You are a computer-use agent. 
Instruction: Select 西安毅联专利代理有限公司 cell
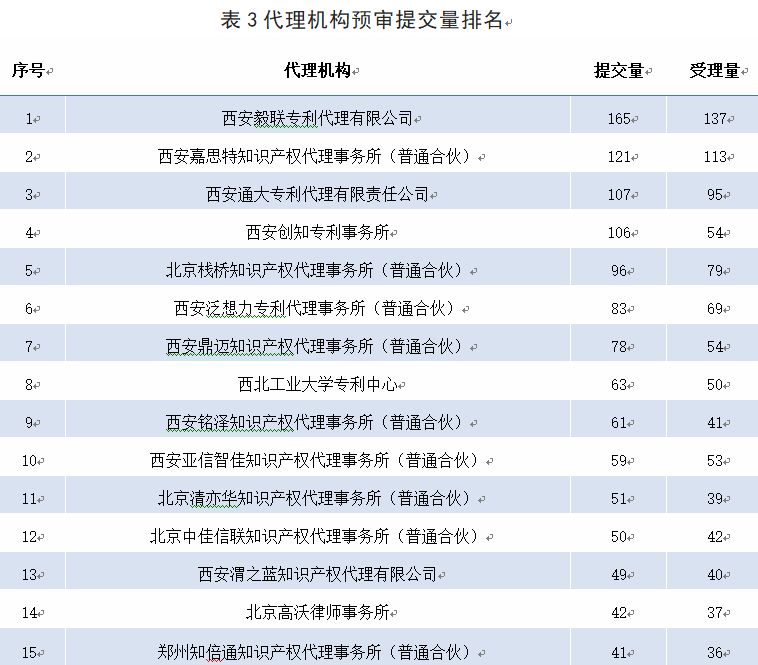(x=317, y=118)
